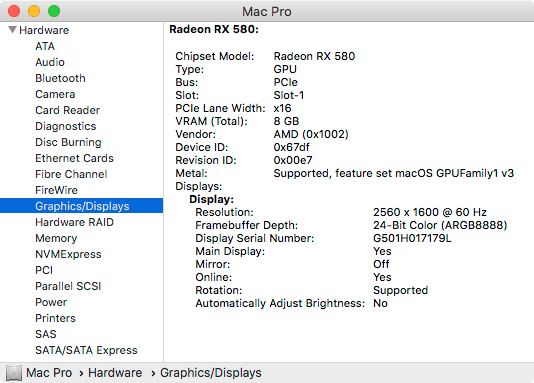Click the PCIe Lane Width value x16
The width and height of the screenshot is (534, 383).
[282, 108]
